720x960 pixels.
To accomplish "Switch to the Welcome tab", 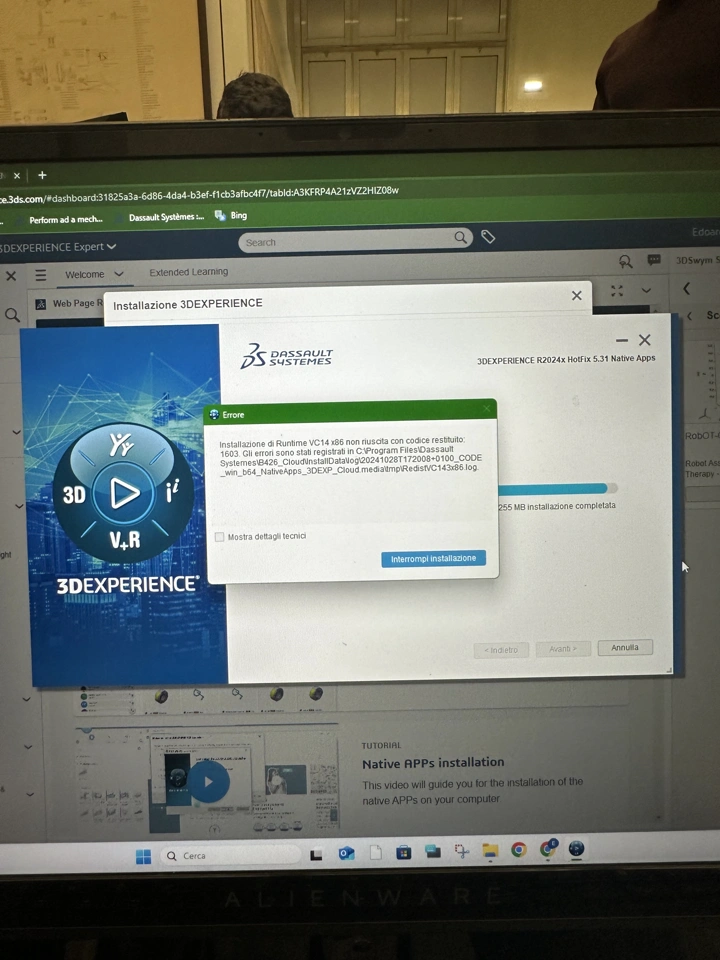I will click(84, 275).
